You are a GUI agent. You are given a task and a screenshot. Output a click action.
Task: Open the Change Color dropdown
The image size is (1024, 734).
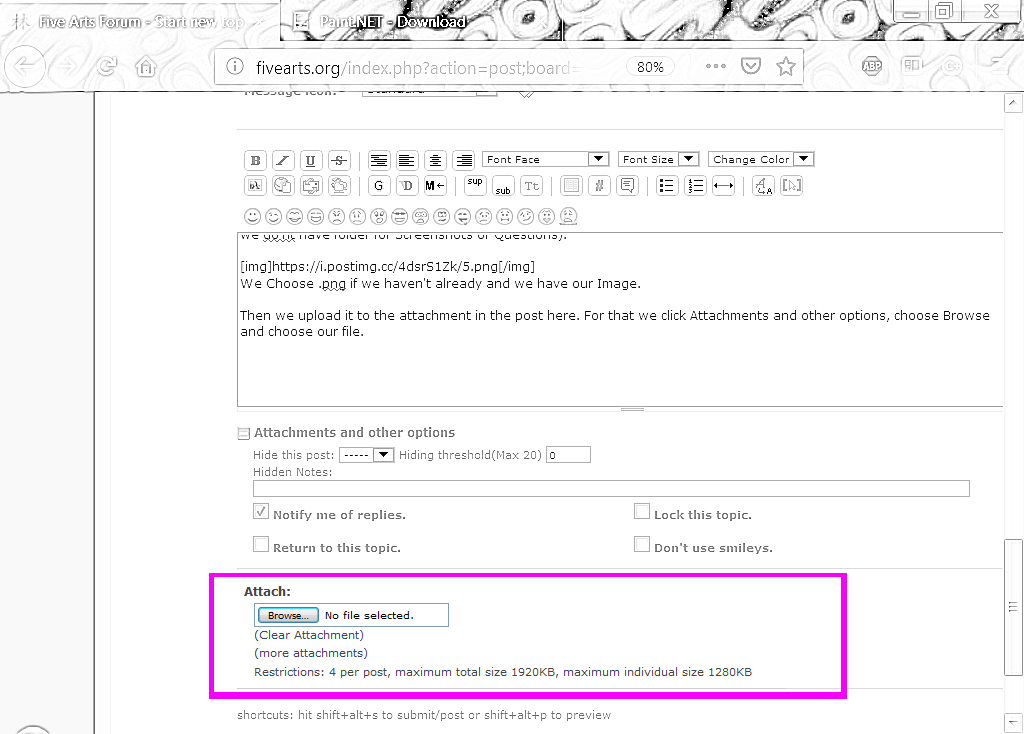(761, 159)
